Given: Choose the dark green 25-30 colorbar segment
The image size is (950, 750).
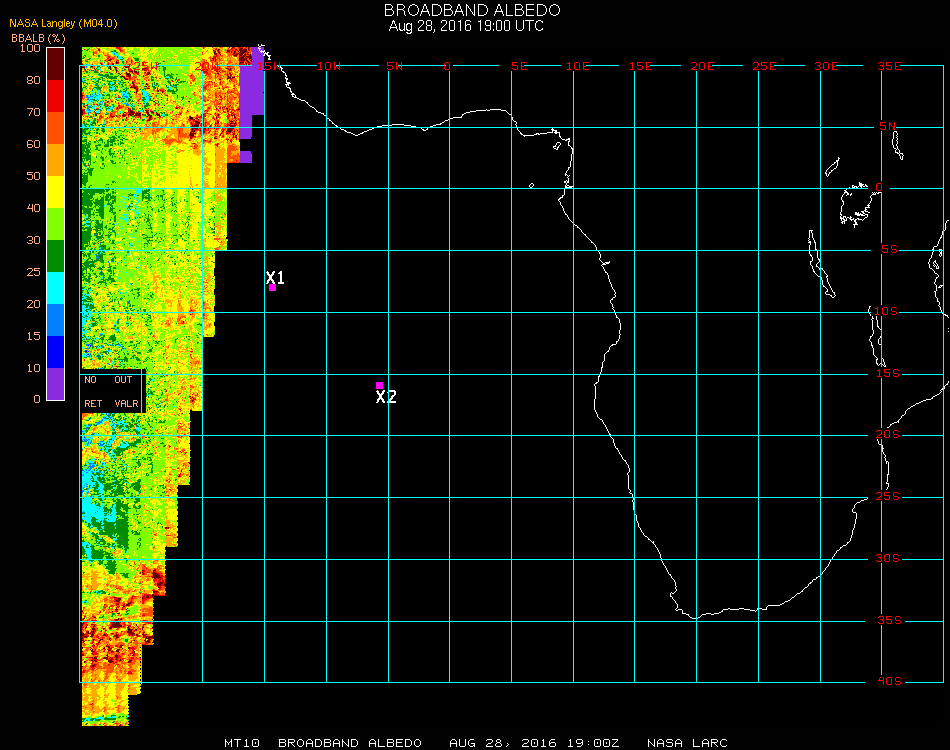Looking at the screenshot, I should point(56,256).
